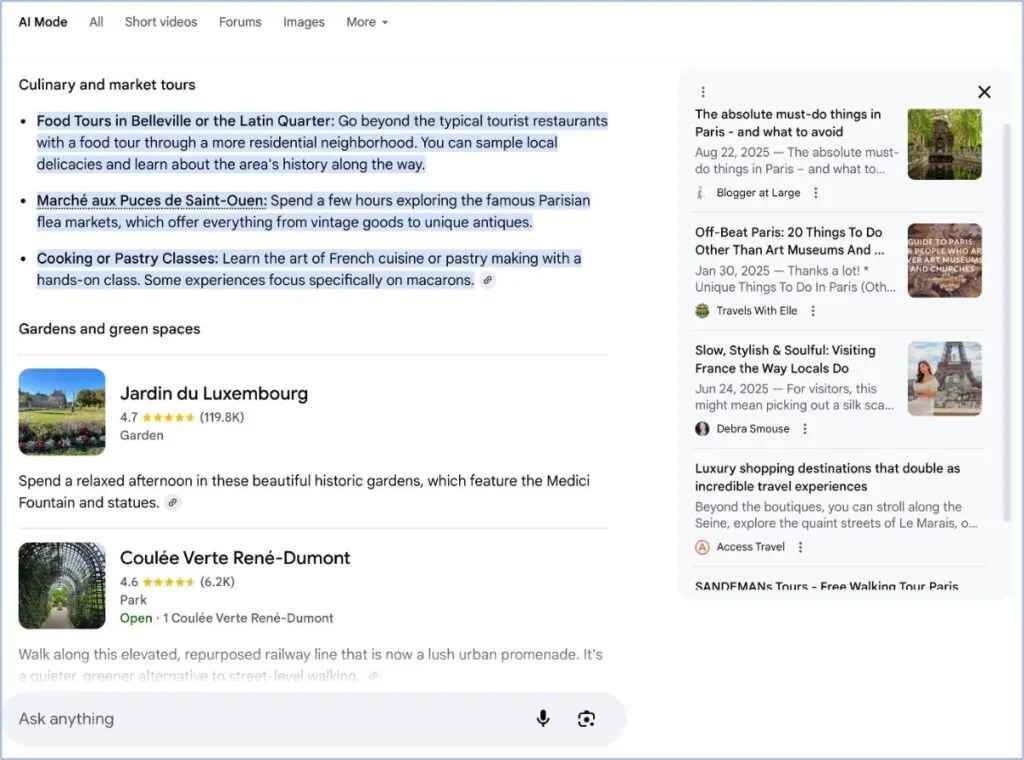The width and height of the screenshot is (1024, 760).
Task: Select the Short videos tab
Action: pyautogui.click(x=161, y=22)
